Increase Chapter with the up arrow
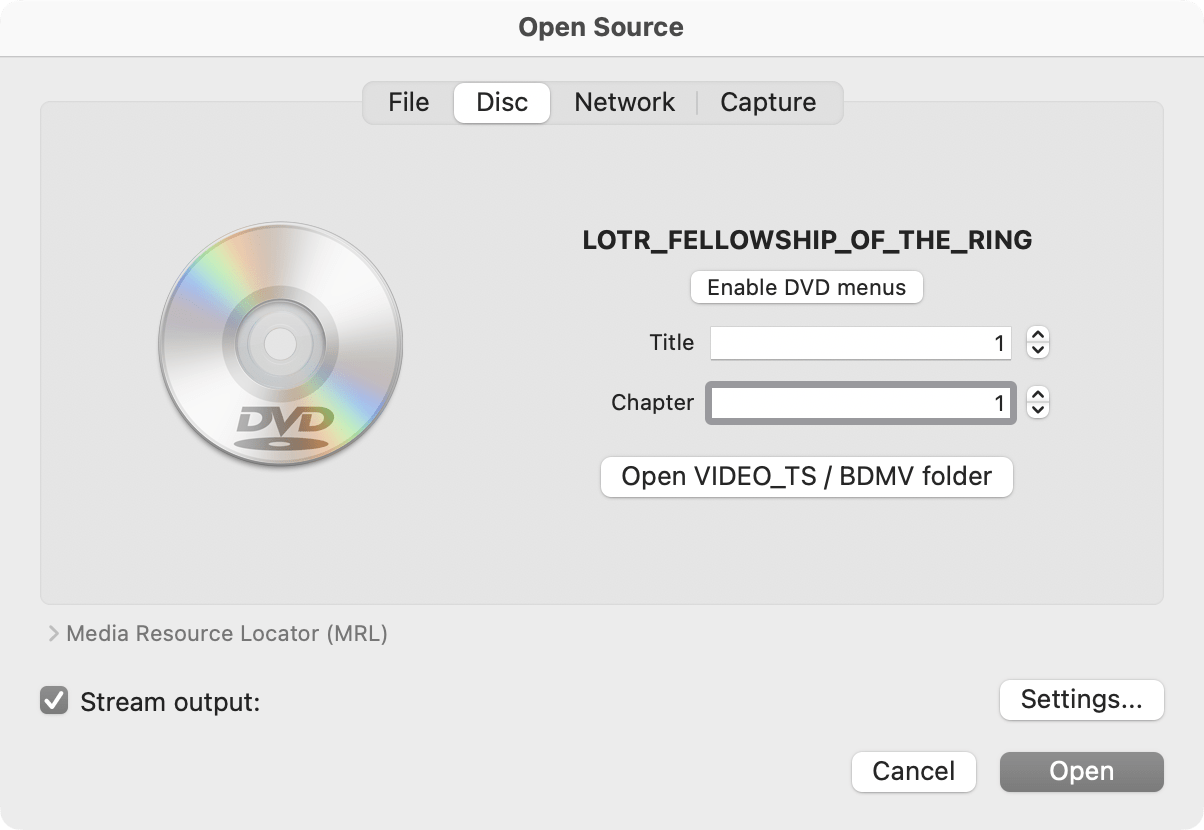 (1038, 396)
